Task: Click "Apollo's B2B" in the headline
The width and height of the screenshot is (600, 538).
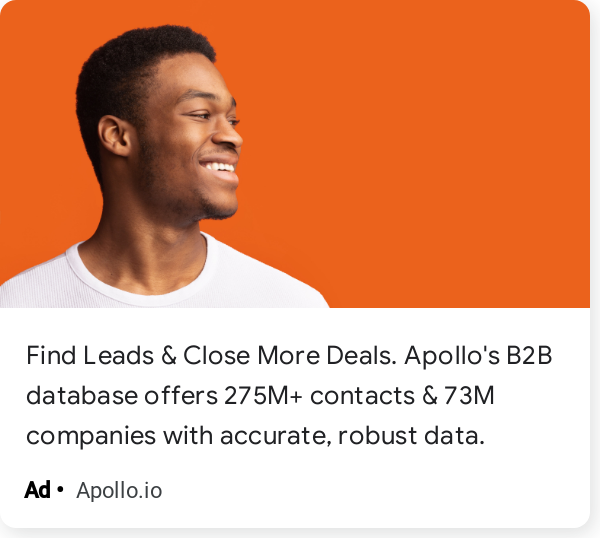Action: tap(478, 355)
